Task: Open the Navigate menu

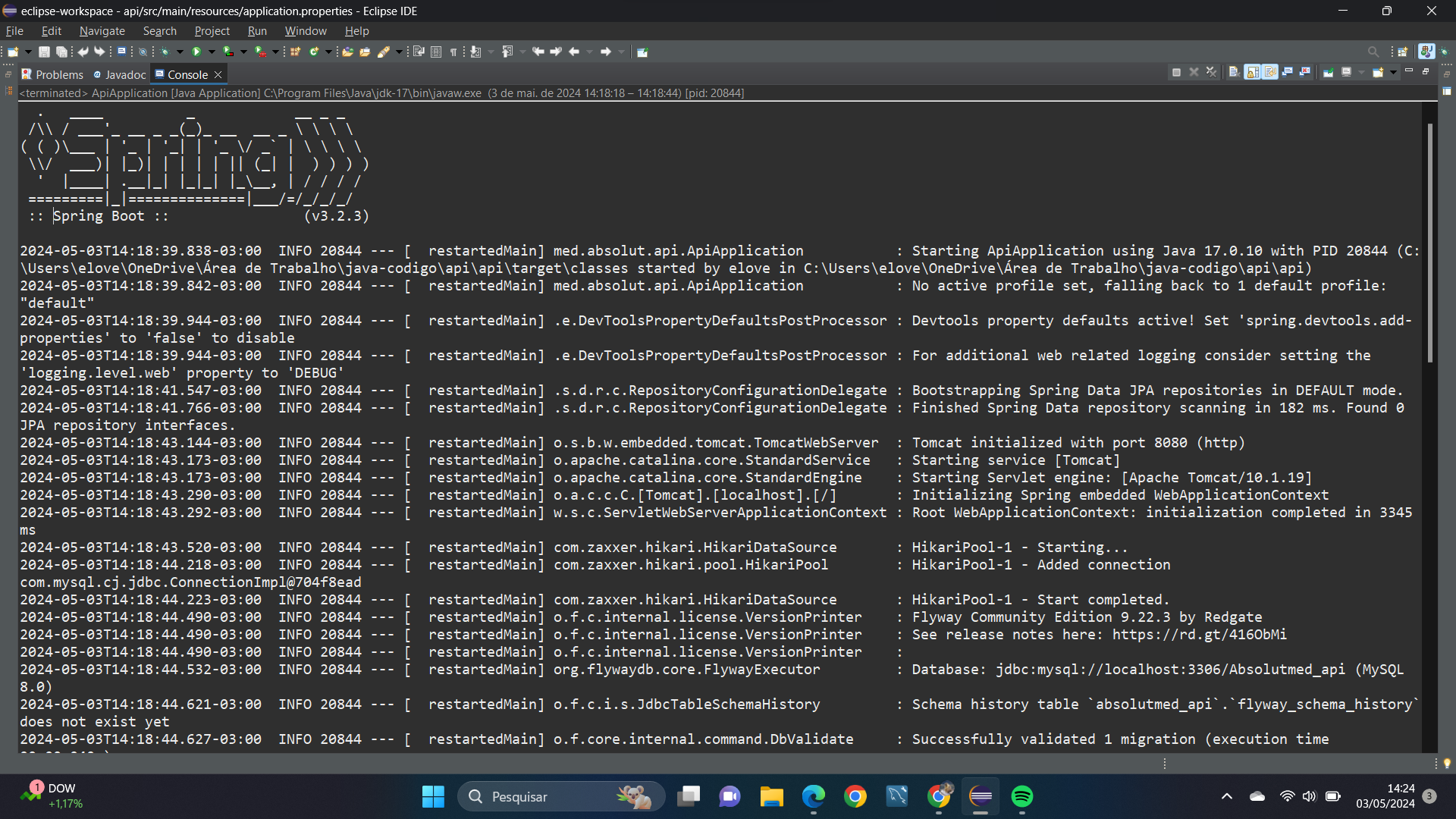Action: click(x=102, y=30)
